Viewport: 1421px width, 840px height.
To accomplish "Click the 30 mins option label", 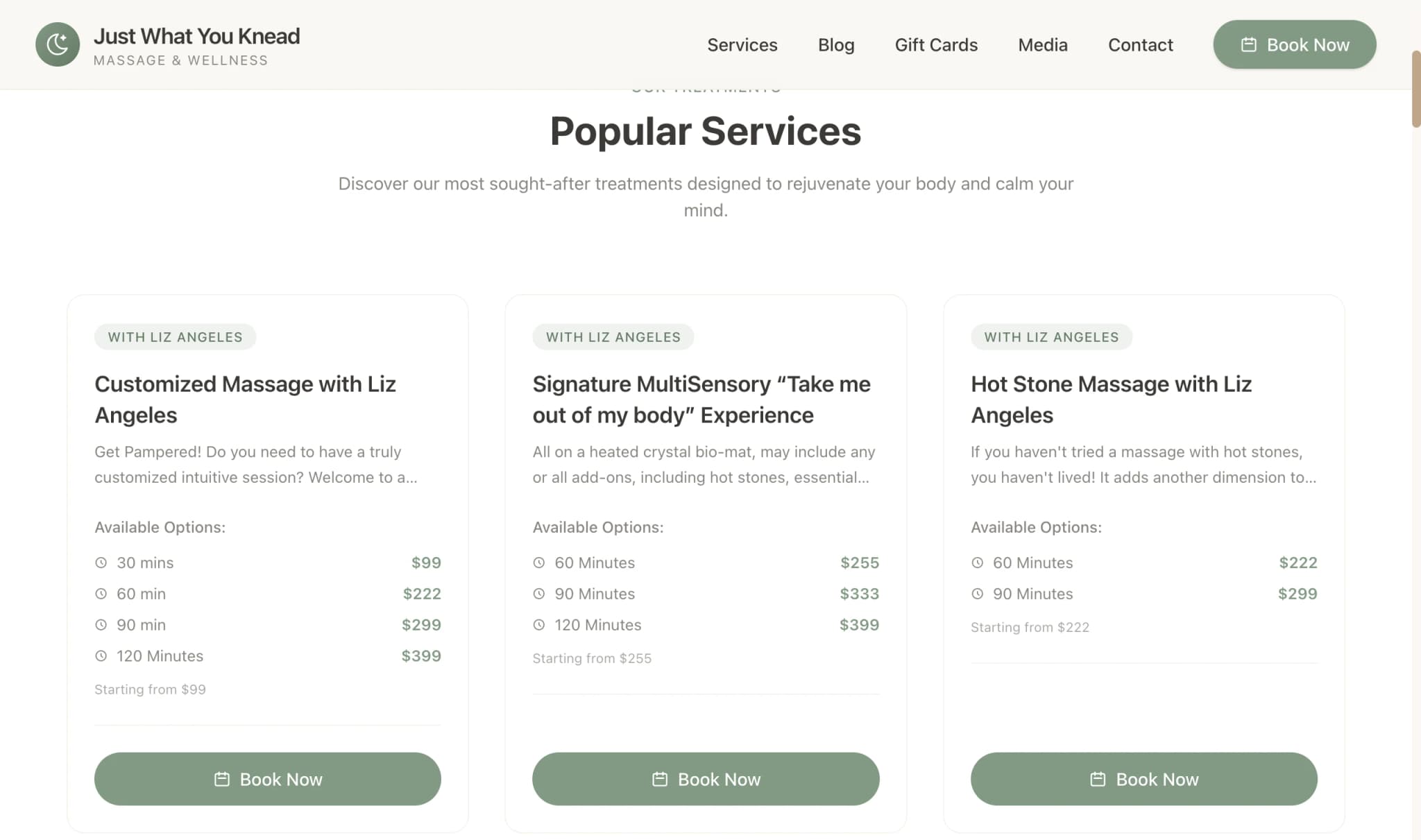I will pyautogui.click(x=145, y=563).
